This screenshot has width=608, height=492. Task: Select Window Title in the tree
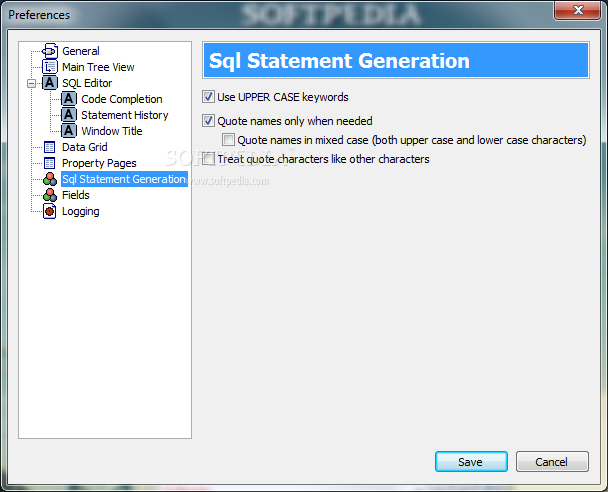(x=112, y=131)
